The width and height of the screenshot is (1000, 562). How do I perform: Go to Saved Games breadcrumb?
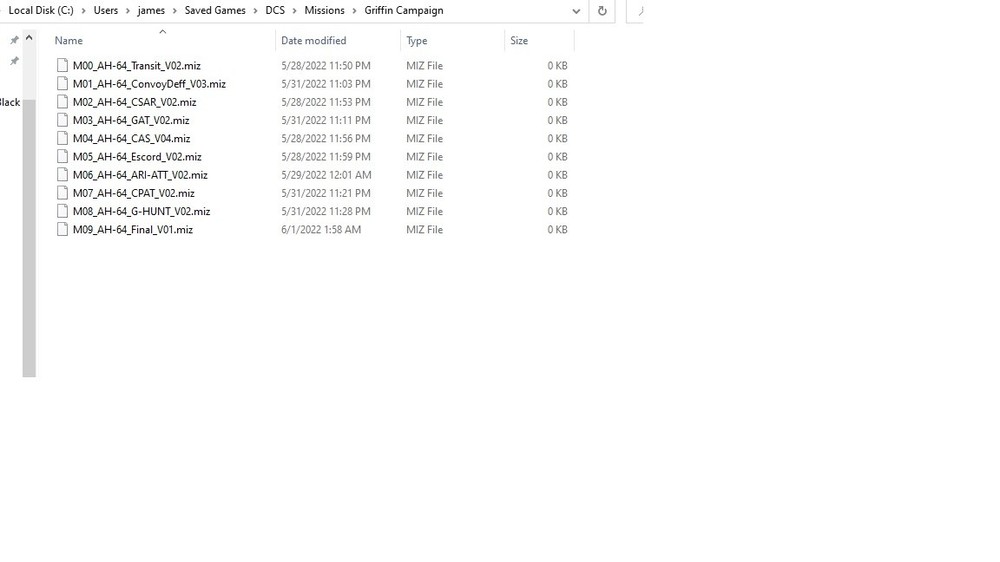pyautogui.click(x=215, y=10)
